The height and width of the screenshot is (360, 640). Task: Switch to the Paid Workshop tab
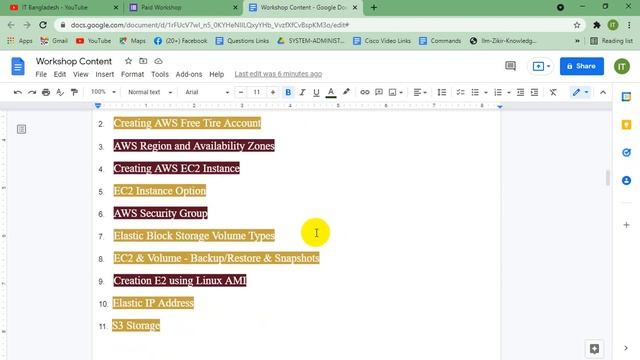(x=183, y=7)
